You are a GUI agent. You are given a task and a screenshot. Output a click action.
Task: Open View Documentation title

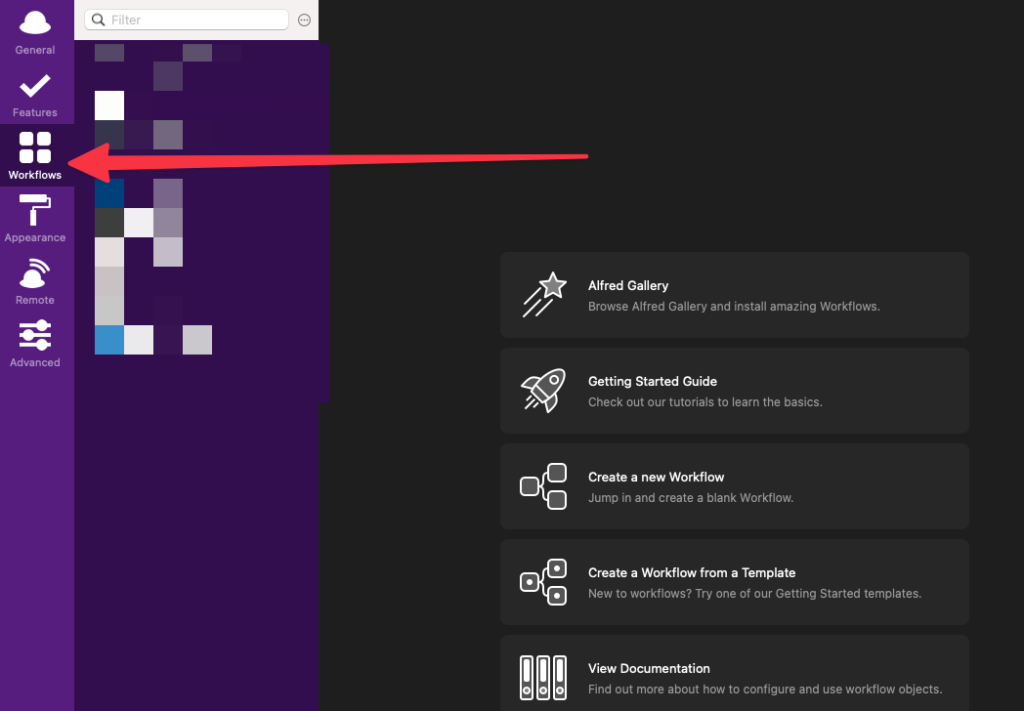tap(648, 669)
